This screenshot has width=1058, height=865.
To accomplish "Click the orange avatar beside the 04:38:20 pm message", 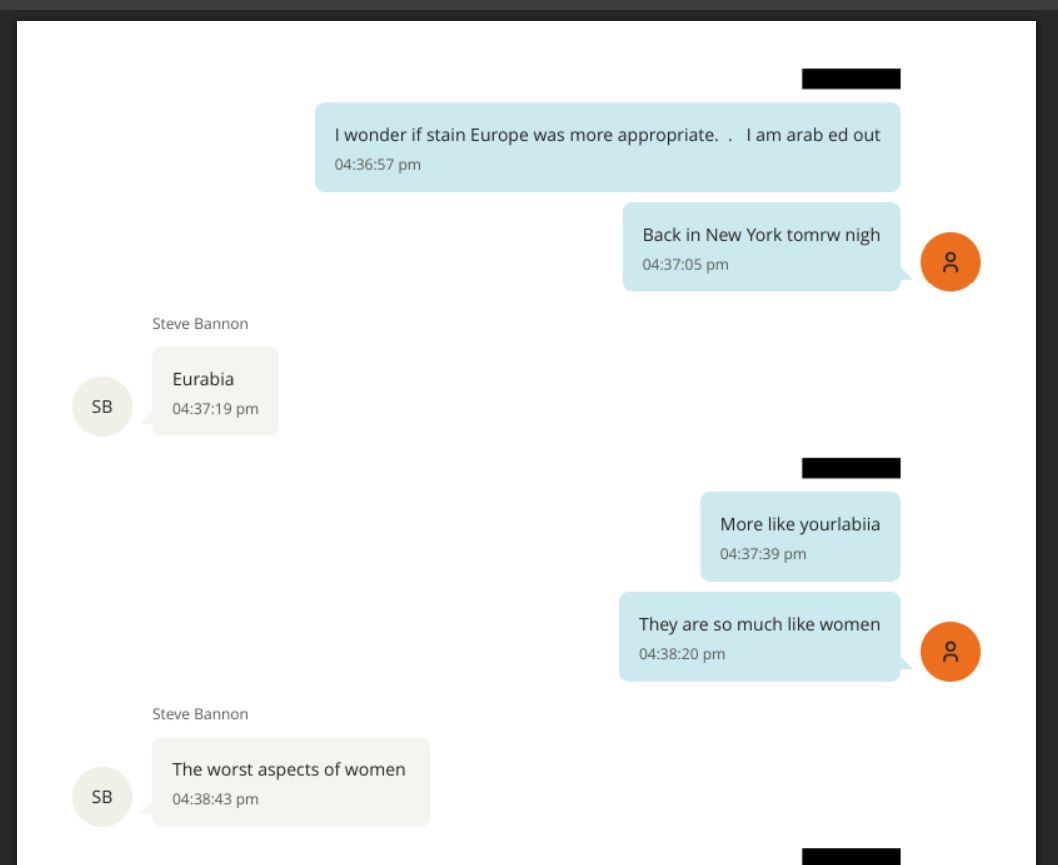I will point(950,652).
